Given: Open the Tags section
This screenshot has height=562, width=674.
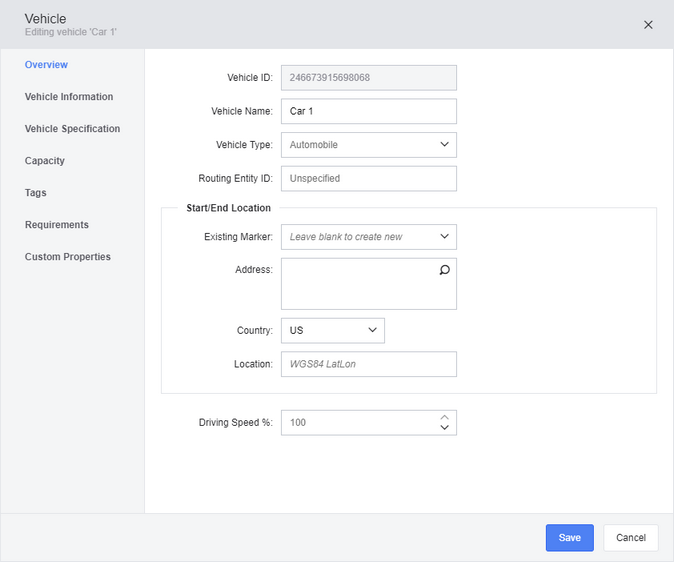Looking at the screenshot, I should (x=36, y=193).
